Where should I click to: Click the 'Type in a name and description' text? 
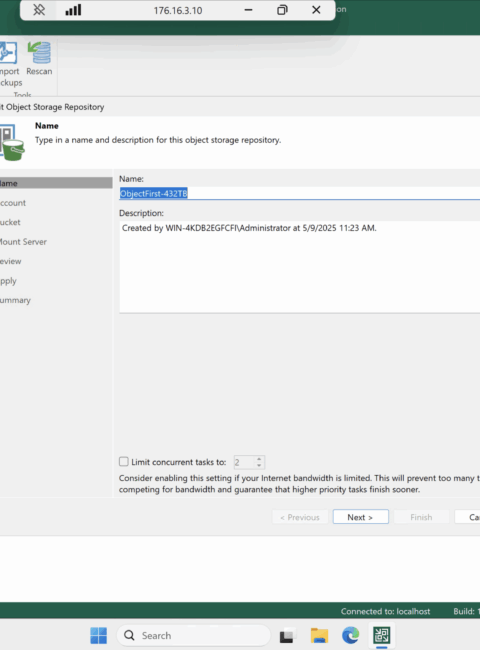tap(158, 140)
